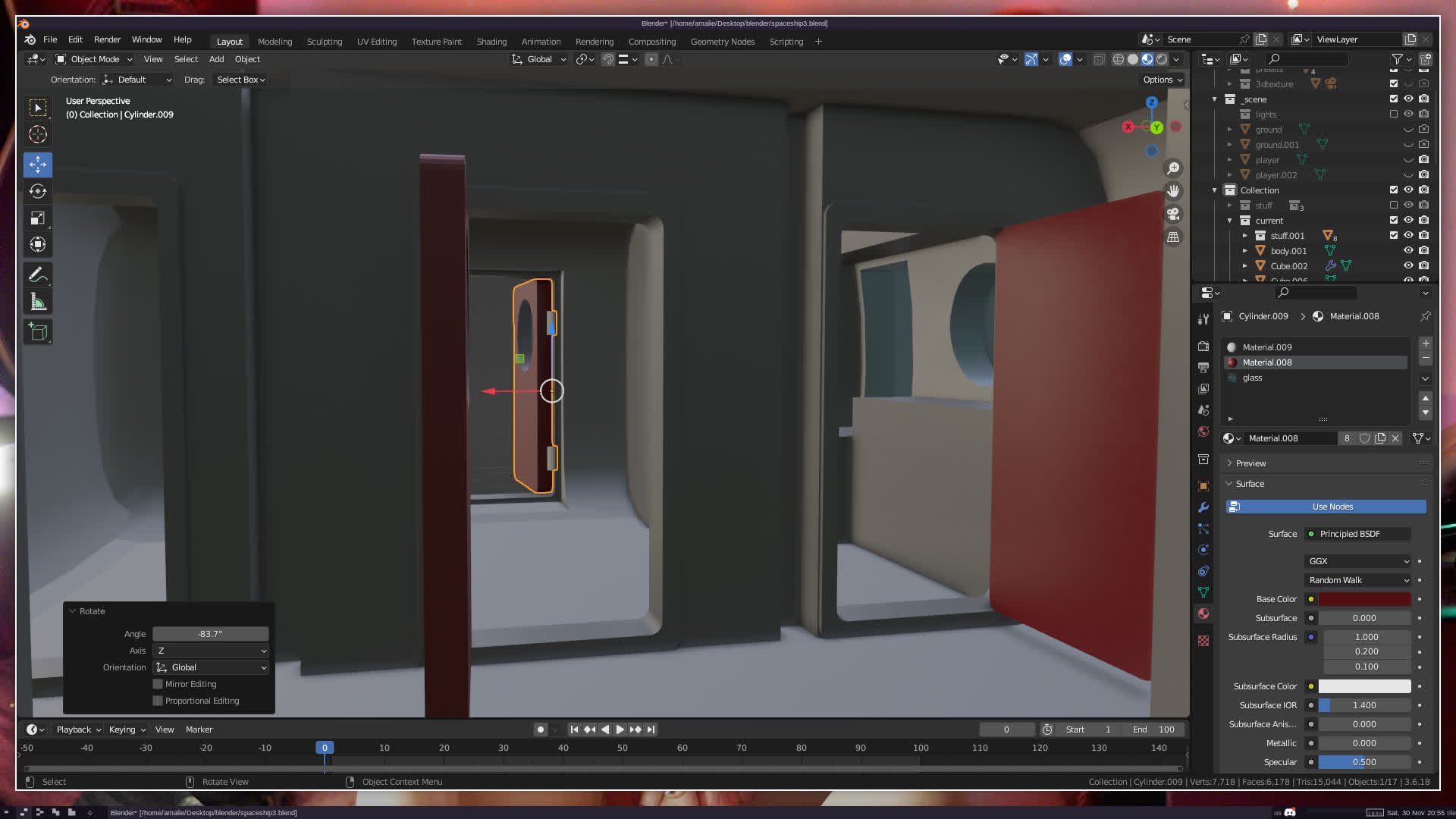Select the Annotate pencil tool

[38, 275]
